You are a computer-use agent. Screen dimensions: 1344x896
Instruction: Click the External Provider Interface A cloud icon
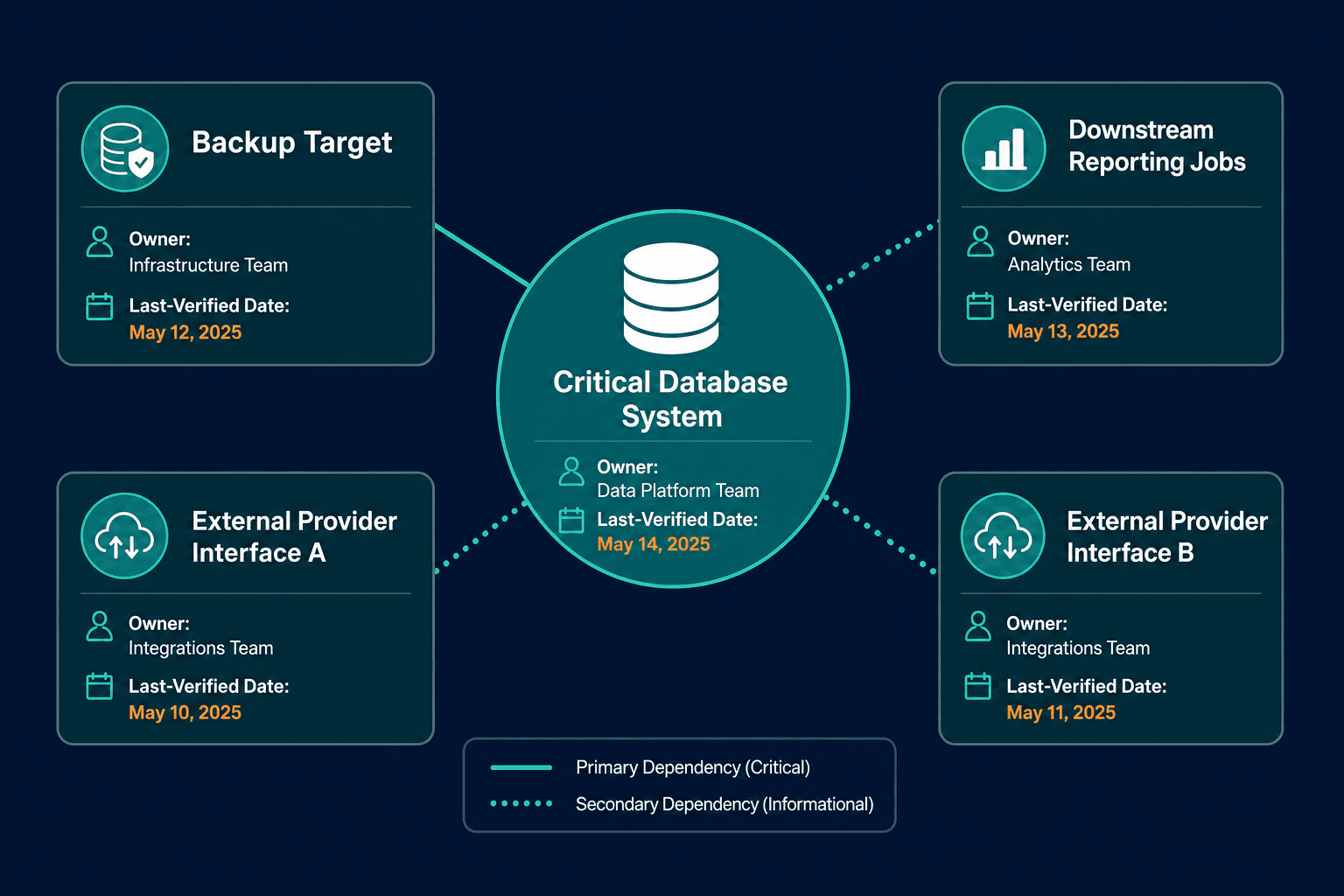pyautogui.click(x=124, y=535)
